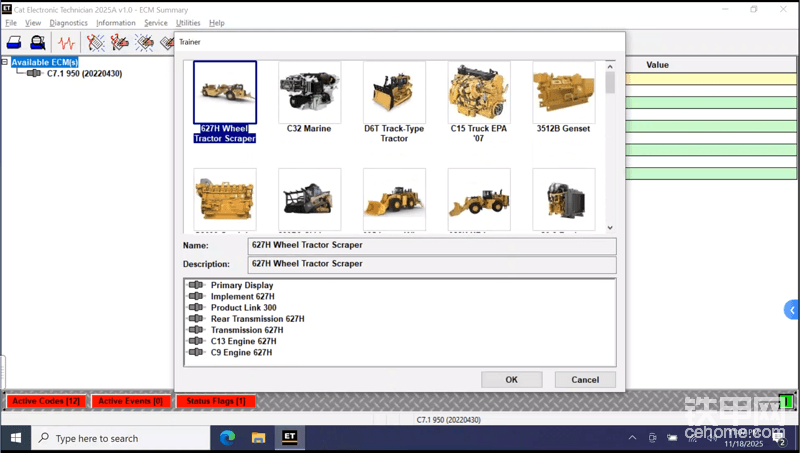Click the Active Codes [12] indicator
The image size is (800, 453).
click(46, 401)
